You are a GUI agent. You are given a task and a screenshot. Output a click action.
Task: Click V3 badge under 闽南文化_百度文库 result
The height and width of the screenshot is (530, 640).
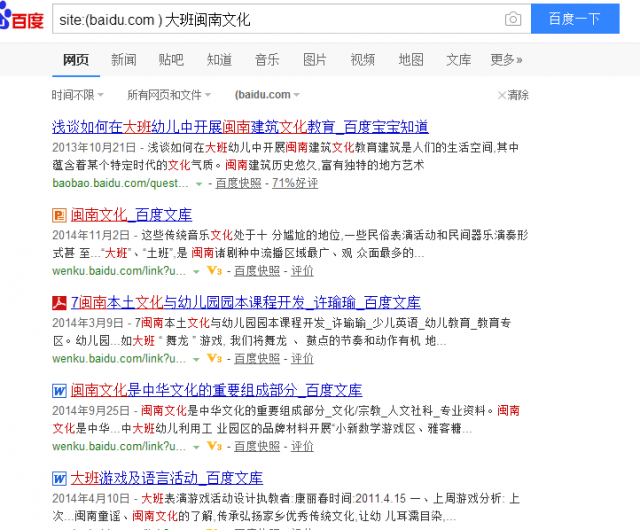click(215, 271)
